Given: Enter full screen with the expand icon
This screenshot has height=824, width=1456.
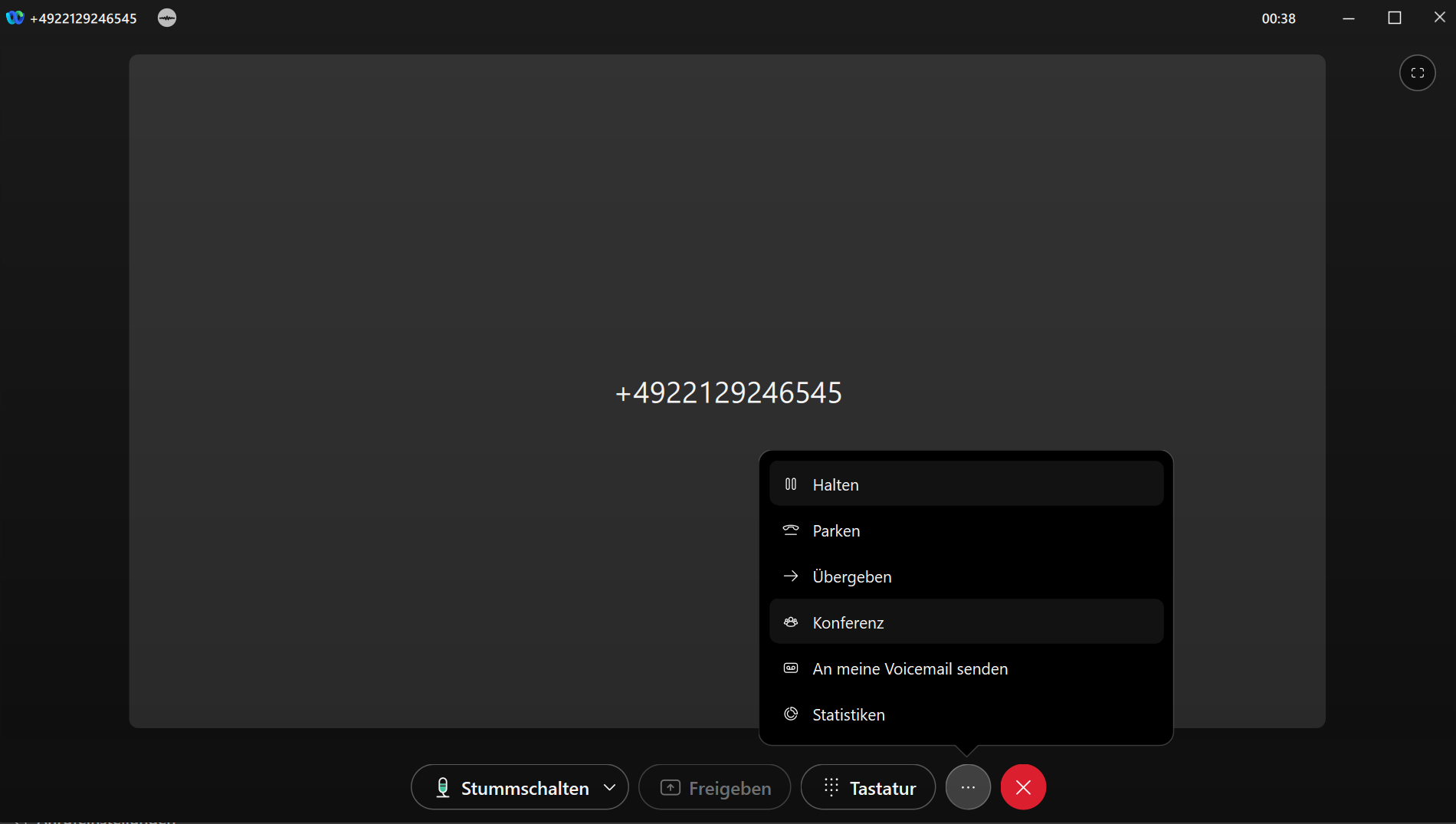Looking at the screenshot, I should [x=1417, y=73].
